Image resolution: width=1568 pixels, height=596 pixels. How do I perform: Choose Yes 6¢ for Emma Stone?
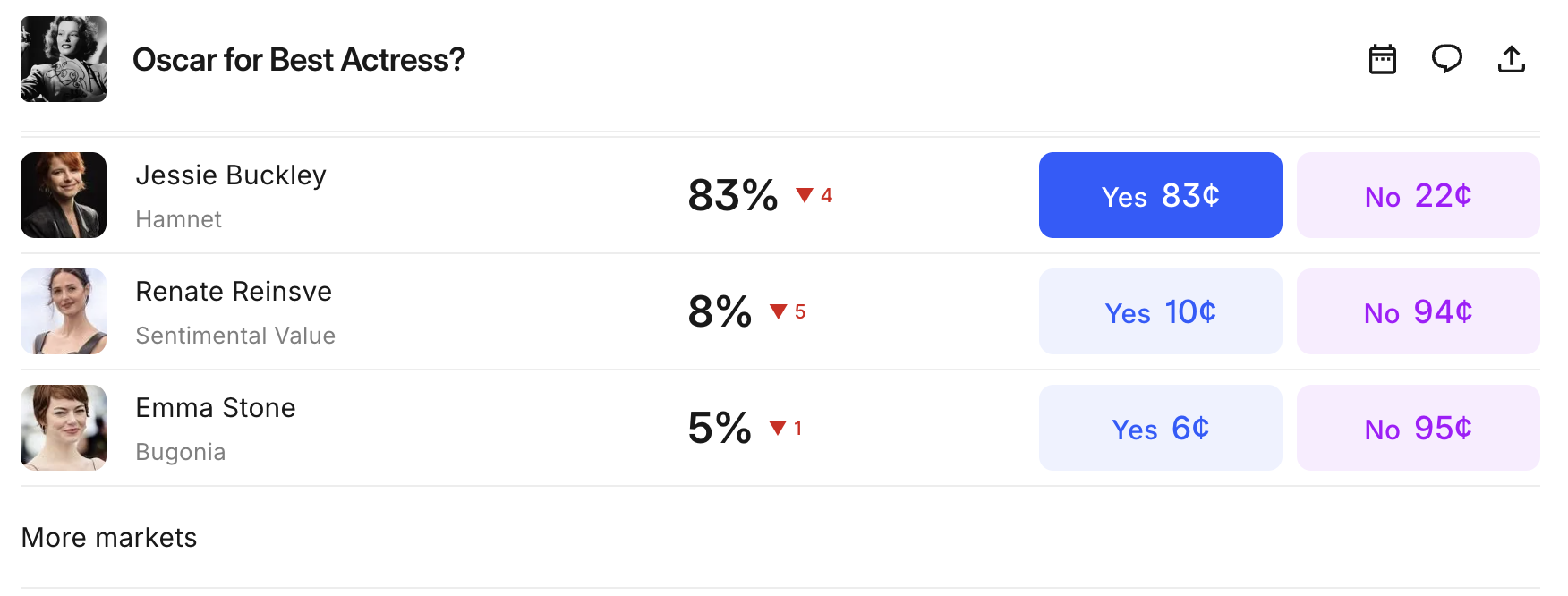click(1160, 428)
